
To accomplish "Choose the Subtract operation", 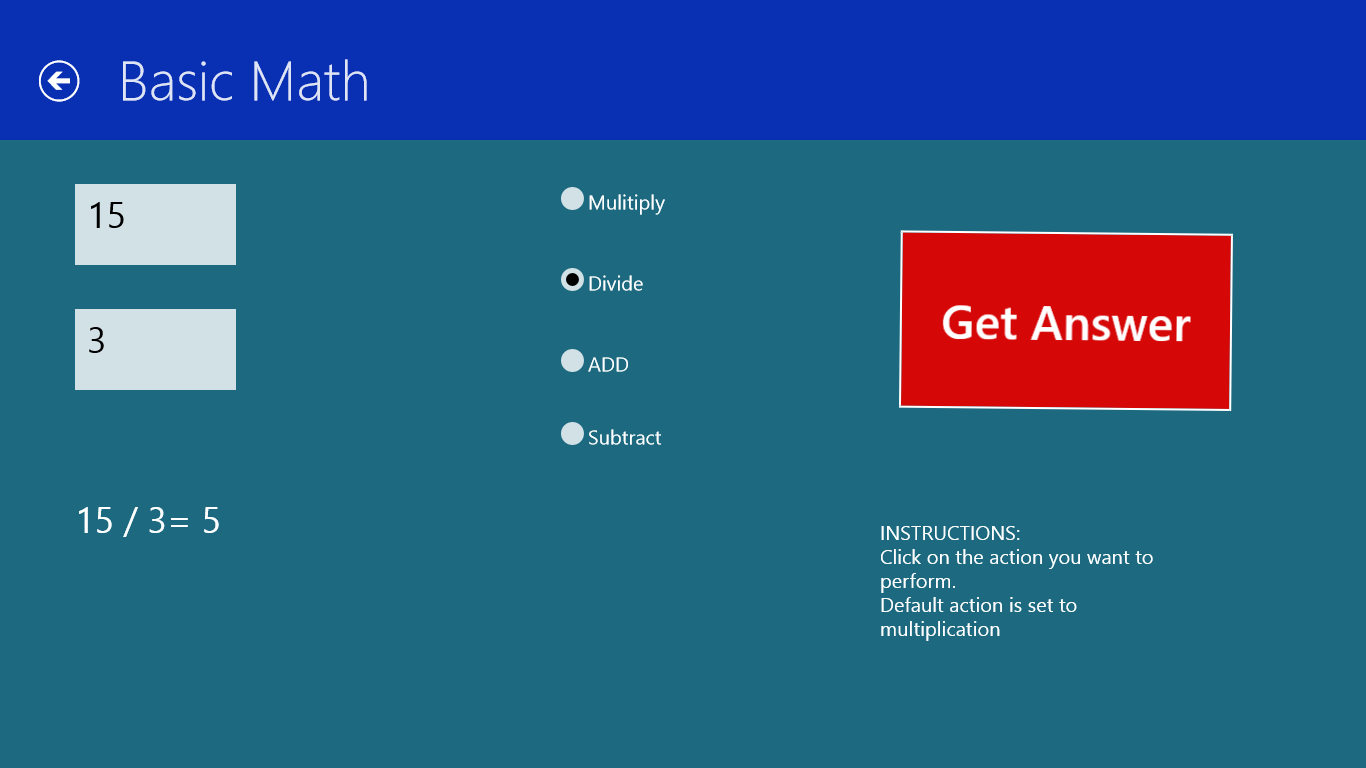I will [572, 433].
